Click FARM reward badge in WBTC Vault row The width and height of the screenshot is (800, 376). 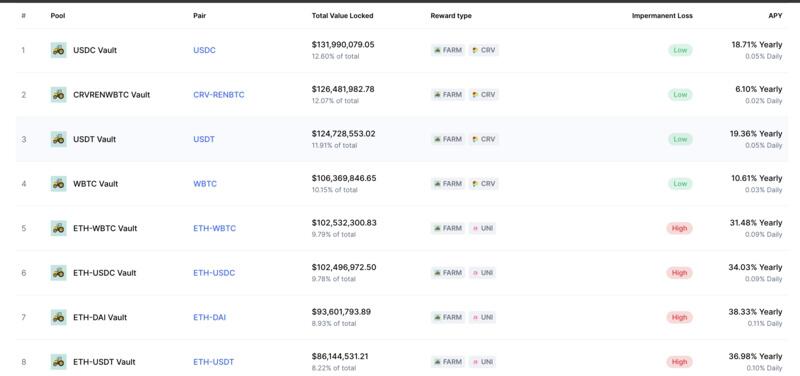coord(448,184)
